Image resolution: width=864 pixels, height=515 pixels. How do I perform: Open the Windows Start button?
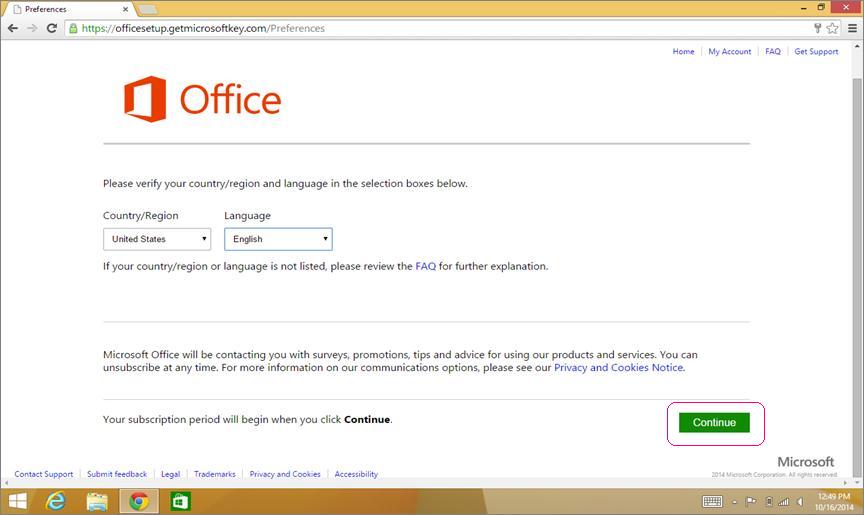click(18, 502)
